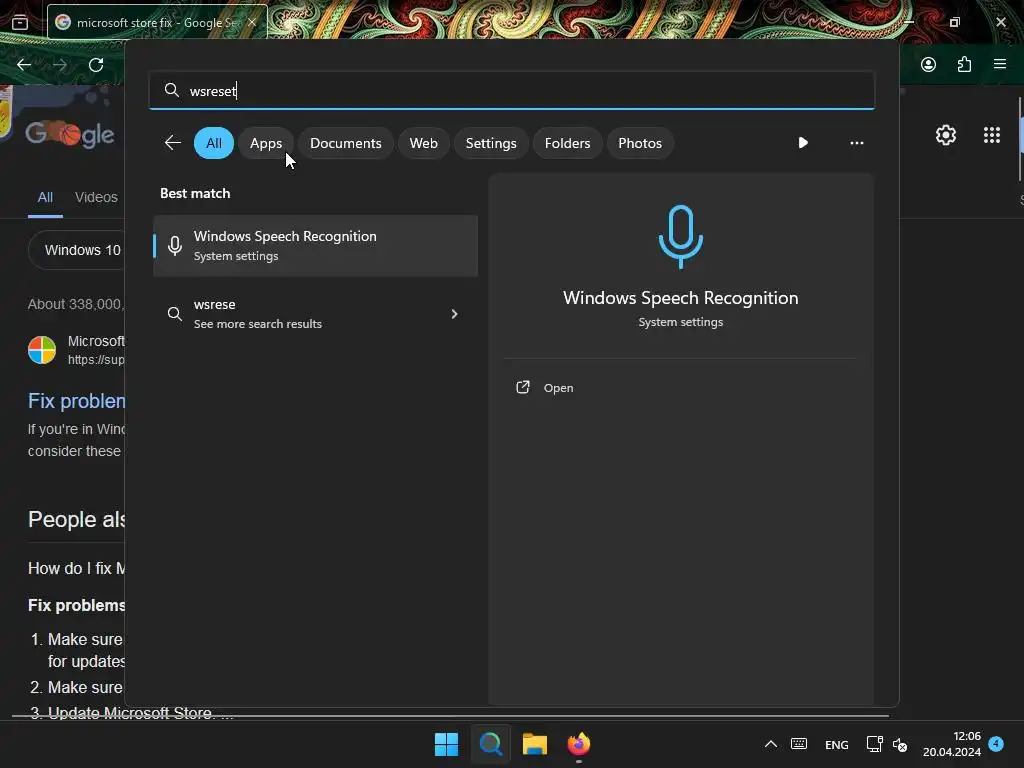Click the Windows 10 filter chip
This screenshot has height=768, width=1024.
[x=78, y=250]
